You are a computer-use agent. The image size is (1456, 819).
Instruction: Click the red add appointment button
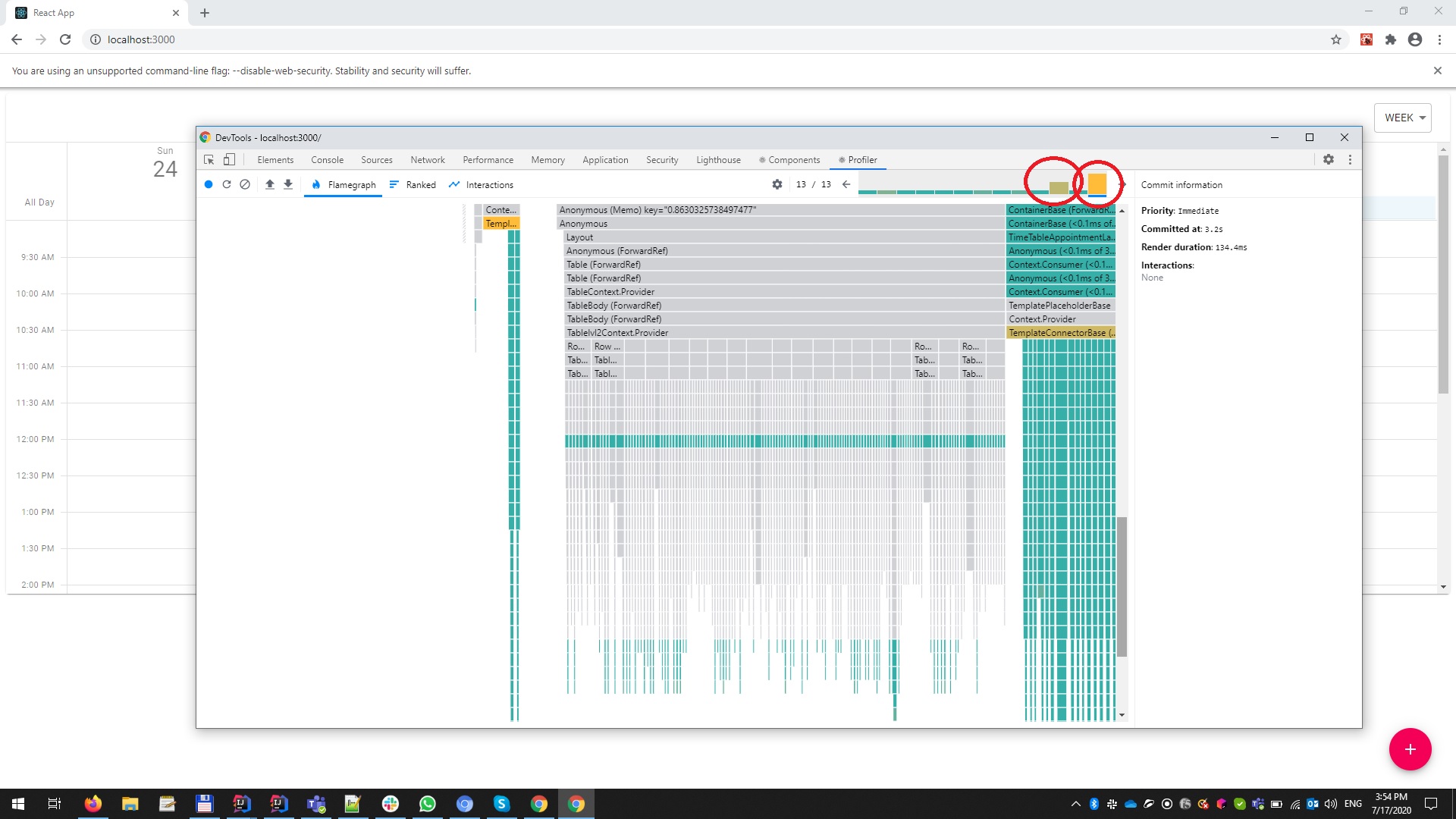coord(1410,749)
